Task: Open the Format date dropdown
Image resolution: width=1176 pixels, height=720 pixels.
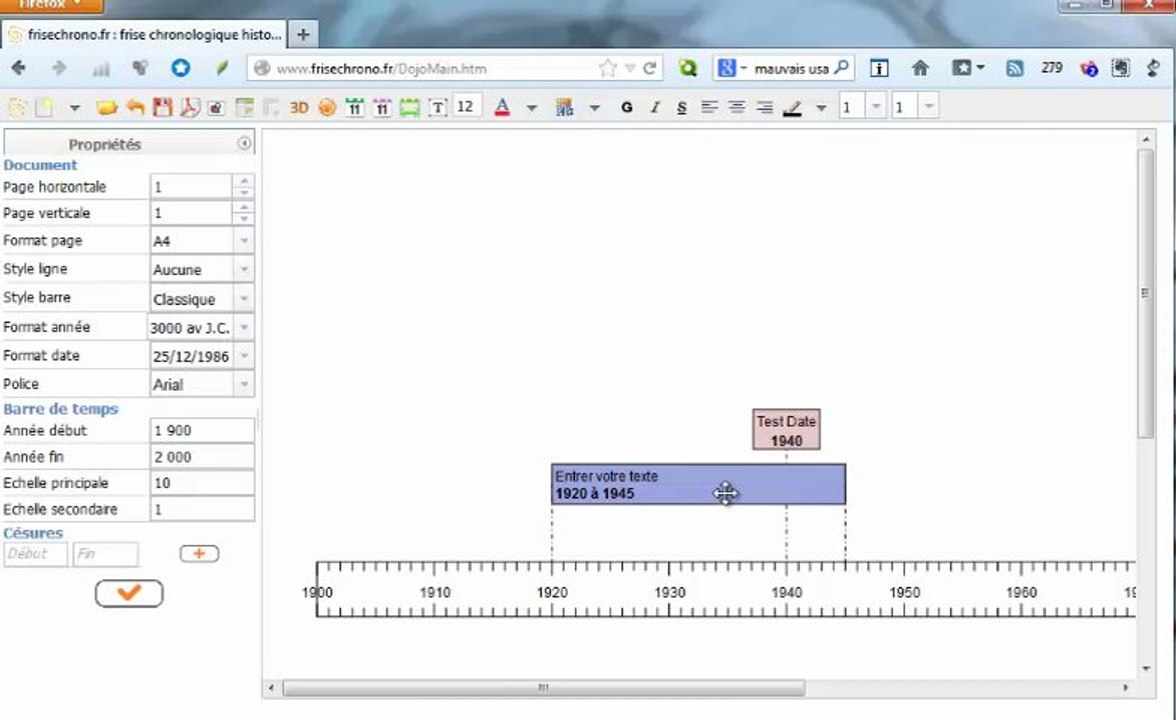Action: click(x=244, y=356)
